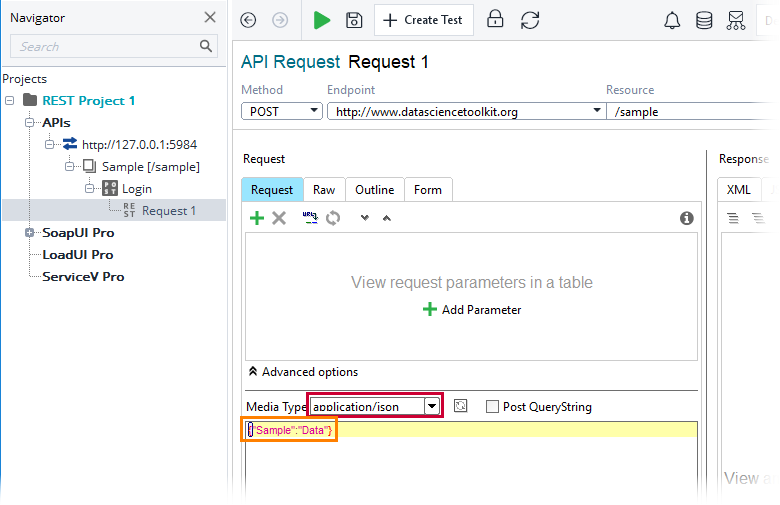
Task: Move the parameter down with the chevron
Action: click(x=365, y=218)
